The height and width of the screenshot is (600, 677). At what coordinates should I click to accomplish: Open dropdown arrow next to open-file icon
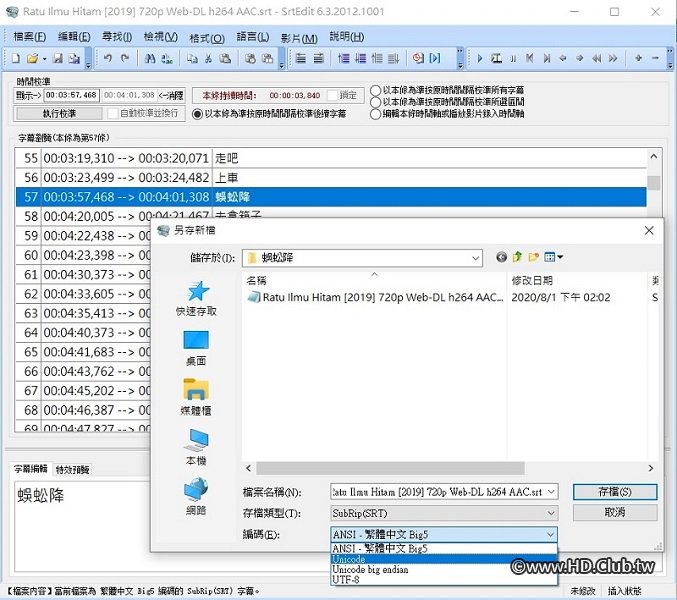(x=44, y=59)
